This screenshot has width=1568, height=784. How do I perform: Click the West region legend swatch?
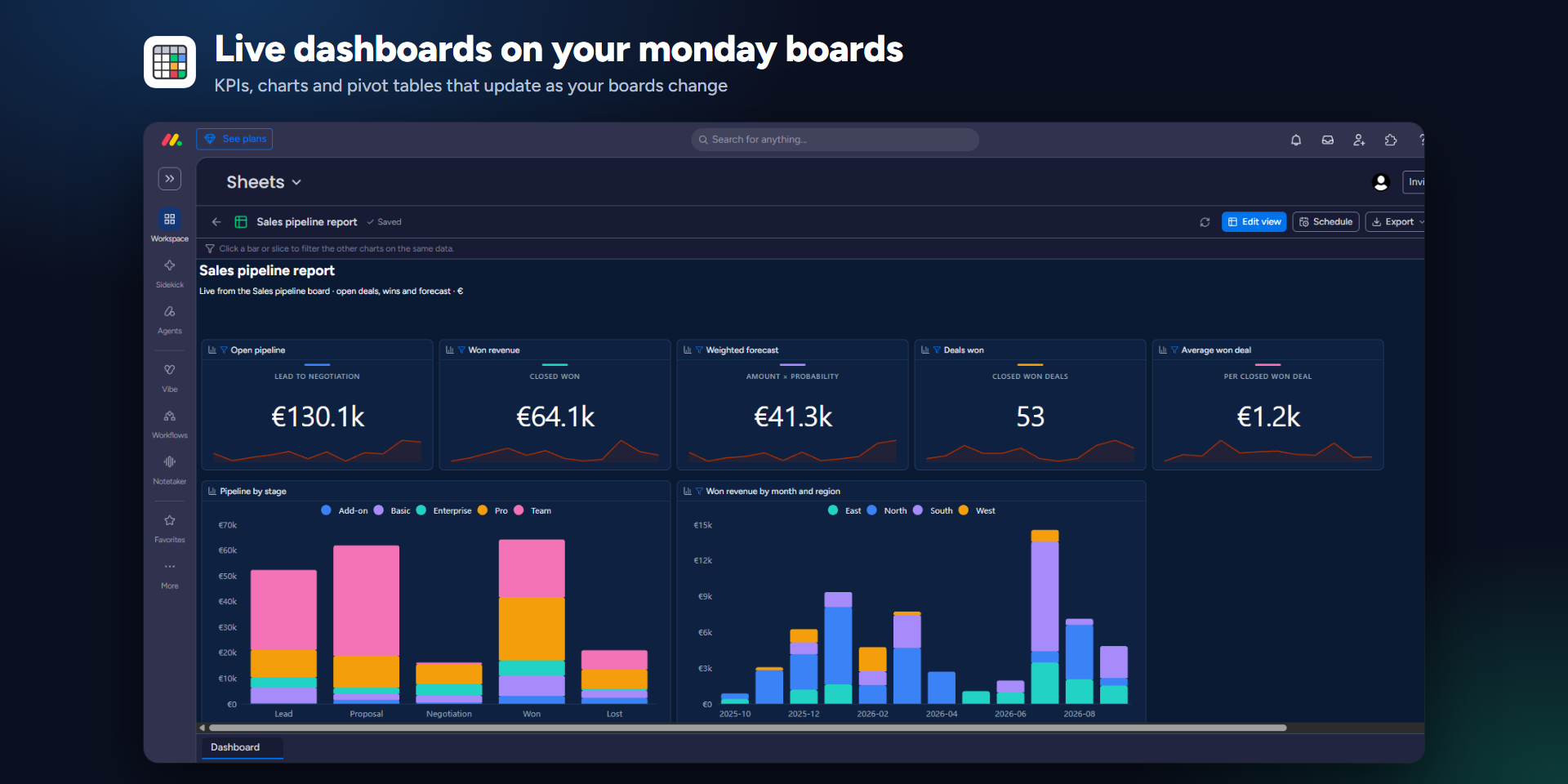[964, 510]
